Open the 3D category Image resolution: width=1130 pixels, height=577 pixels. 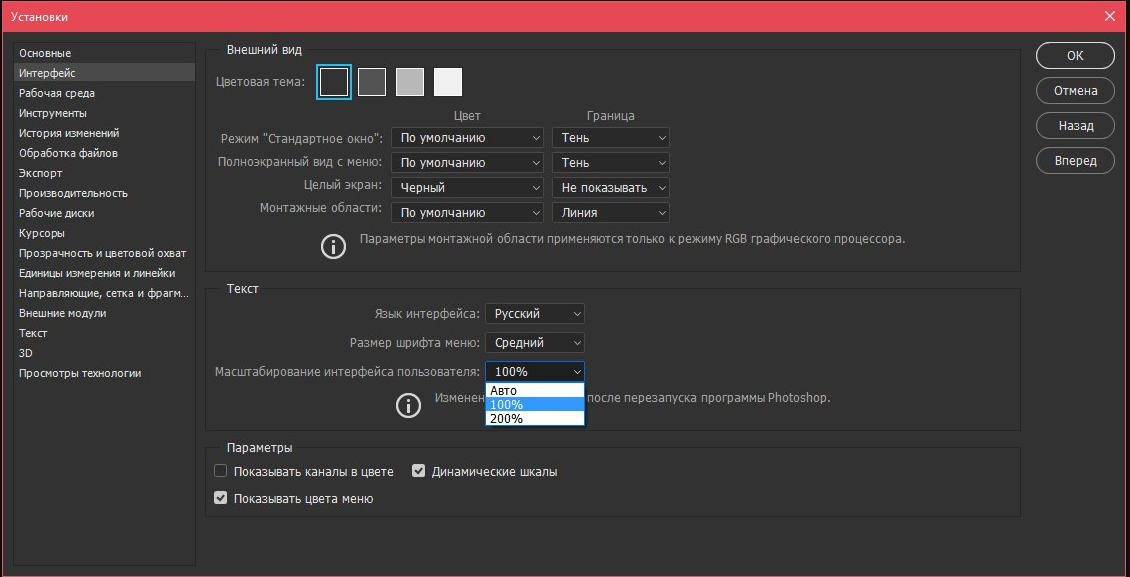tap(105, 353)
